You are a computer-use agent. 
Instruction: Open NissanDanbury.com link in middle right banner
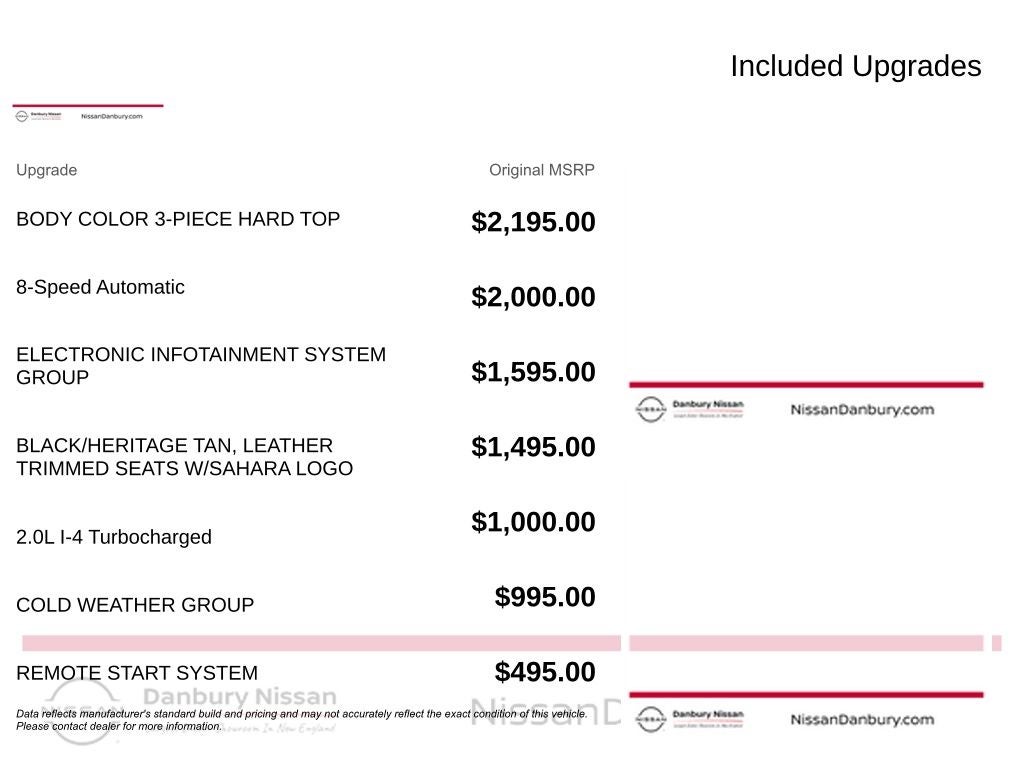[x=862, y=410]
